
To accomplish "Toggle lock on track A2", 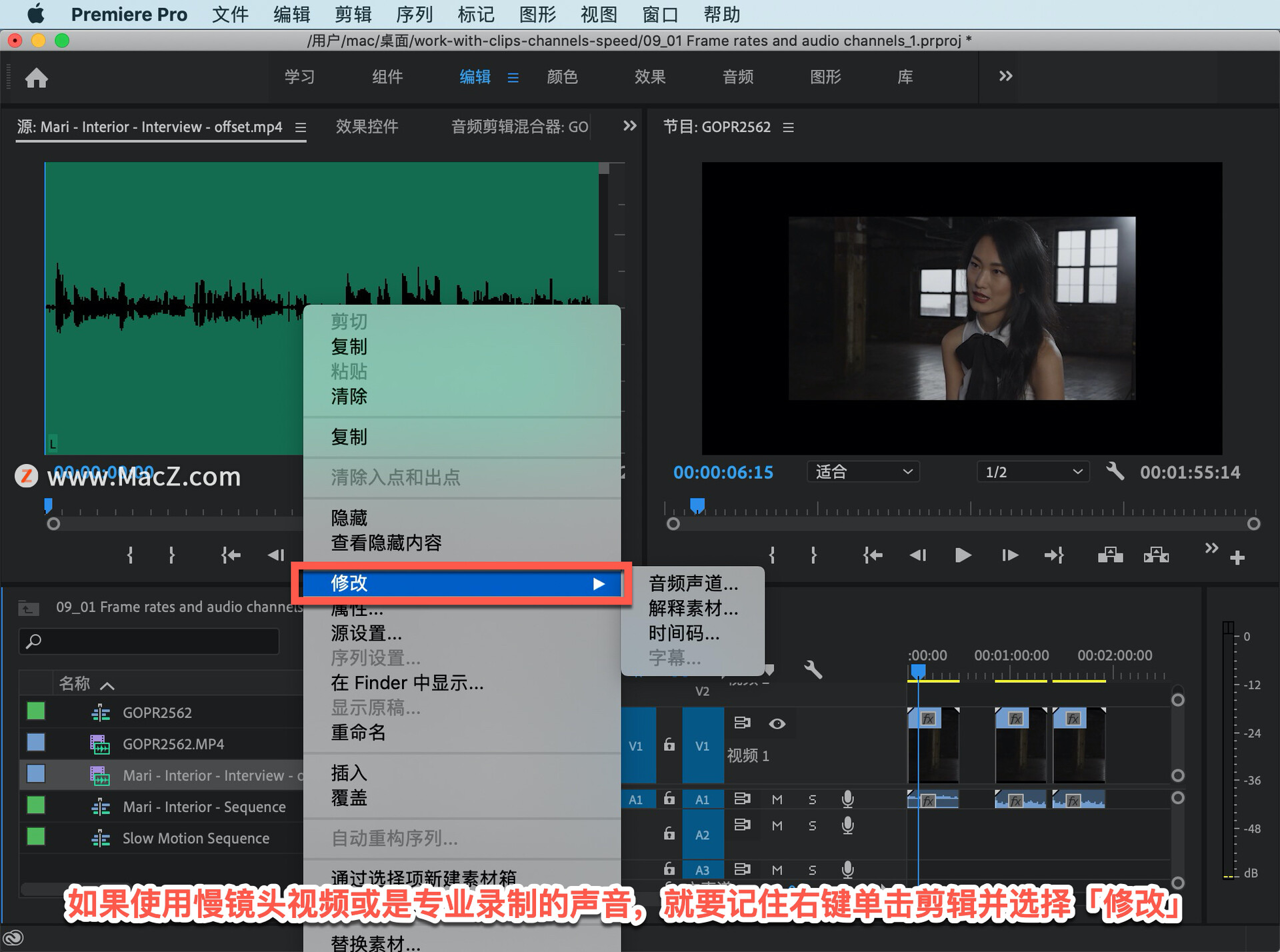I will point(669,834).
